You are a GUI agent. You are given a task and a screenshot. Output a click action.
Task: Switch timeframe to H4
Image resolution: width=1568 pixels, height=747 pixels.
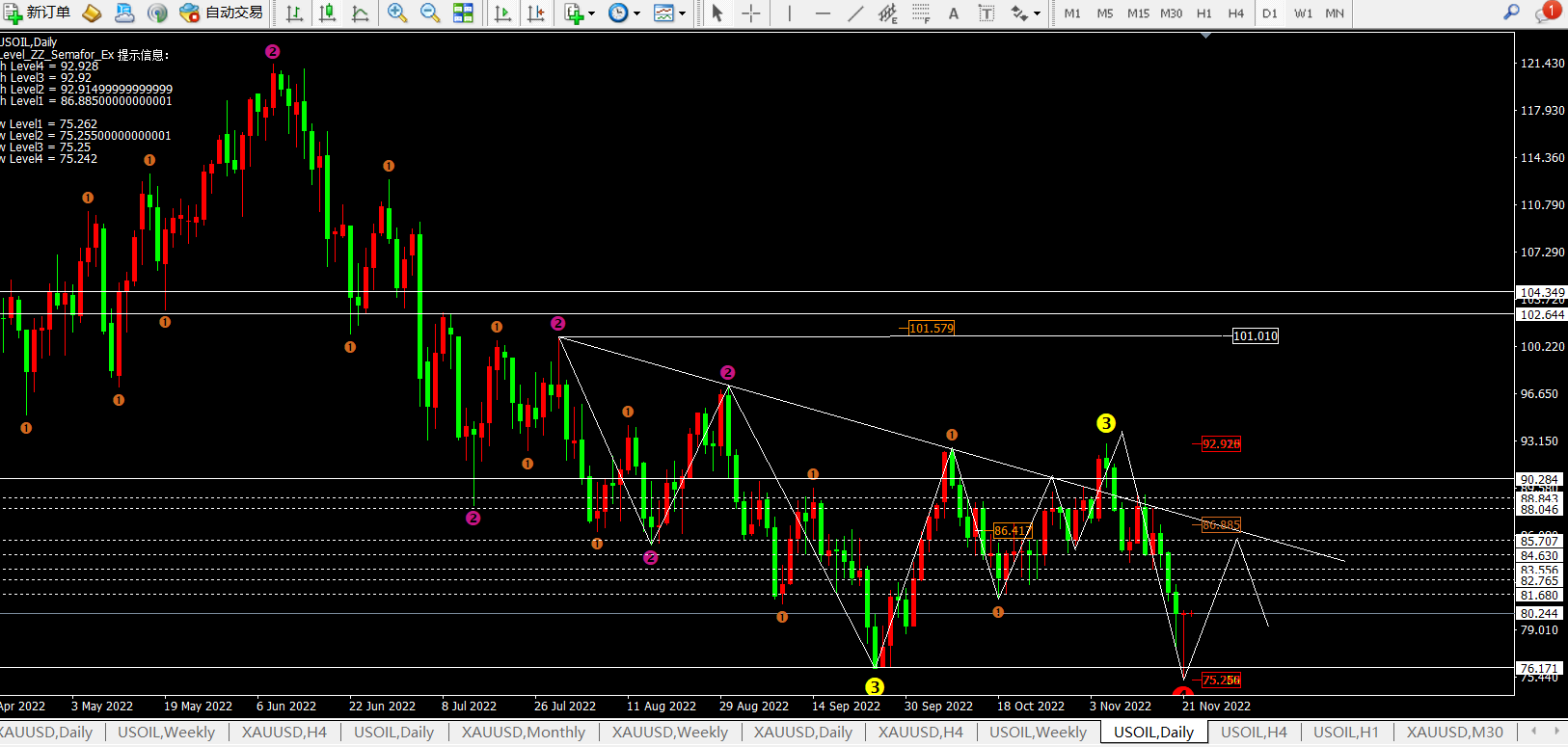(x=1236, y=13)
